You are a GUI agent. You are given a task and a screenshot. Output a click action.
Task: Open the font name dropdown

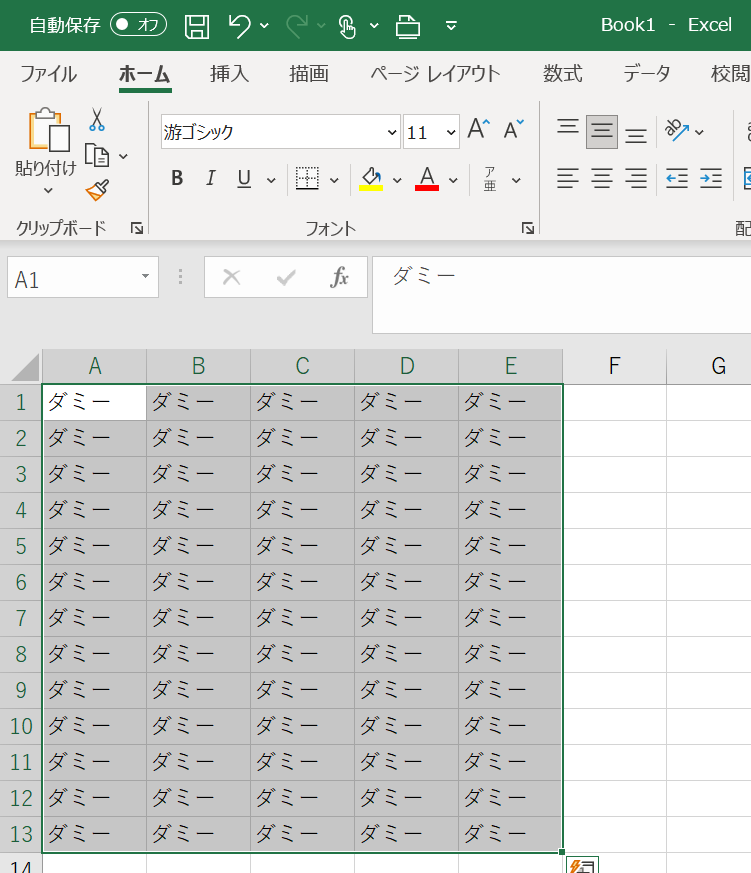click(x=391, y=132)
